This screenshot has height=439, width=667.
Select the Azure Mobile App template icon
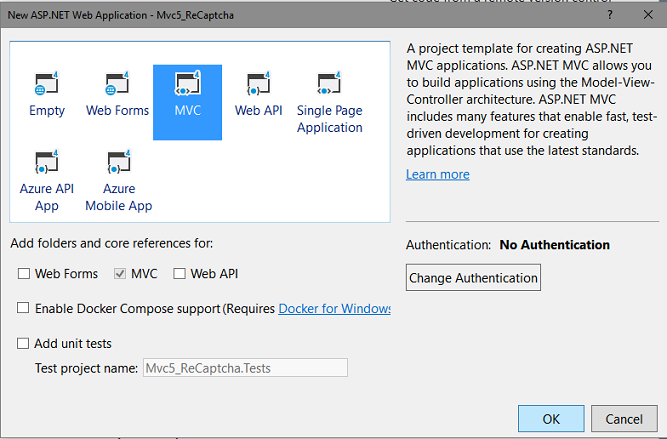(119, 162)
